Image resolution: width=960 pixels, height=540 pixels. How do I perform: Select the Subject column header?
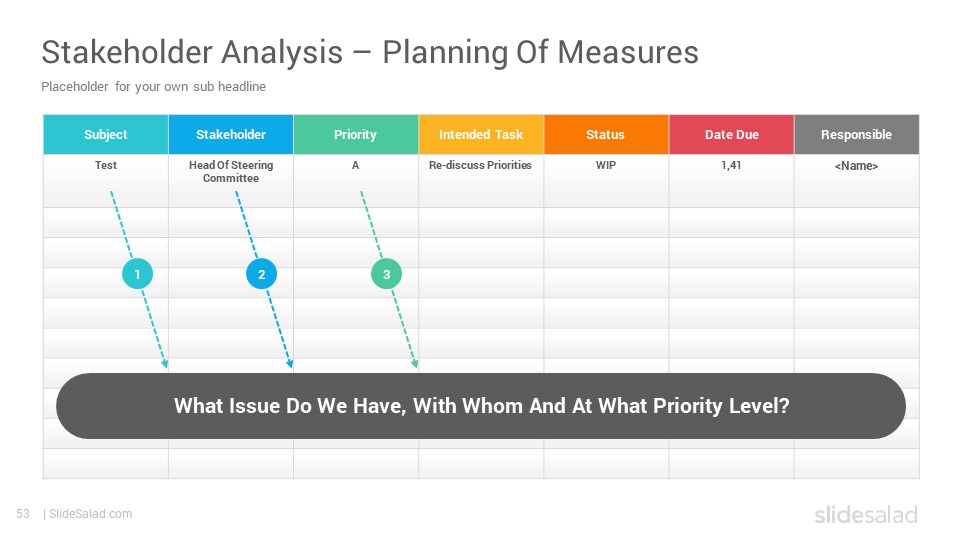[106, 134]
